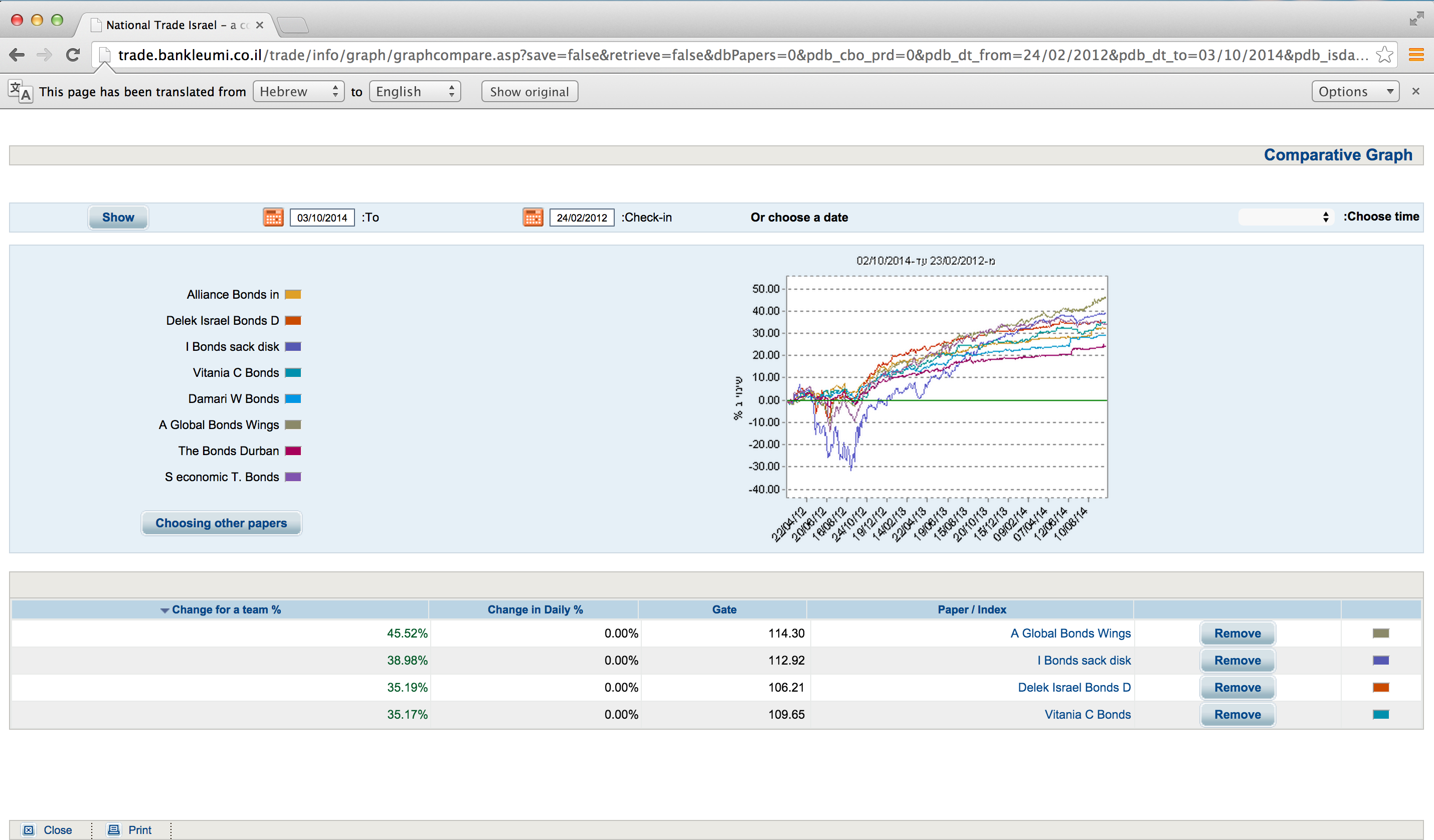This screenshot has width=1434, height=840.
Task: Dismiss the translation bar
Action: [1416, 91]
